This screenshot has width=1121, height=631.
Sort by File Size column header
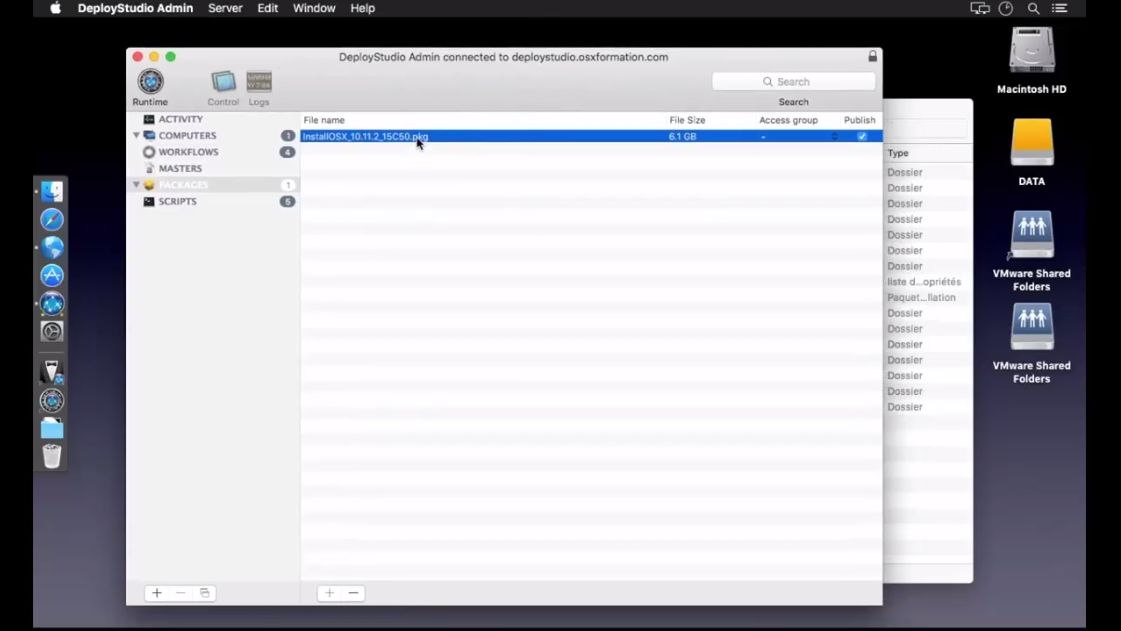click(x=687, y=120)
